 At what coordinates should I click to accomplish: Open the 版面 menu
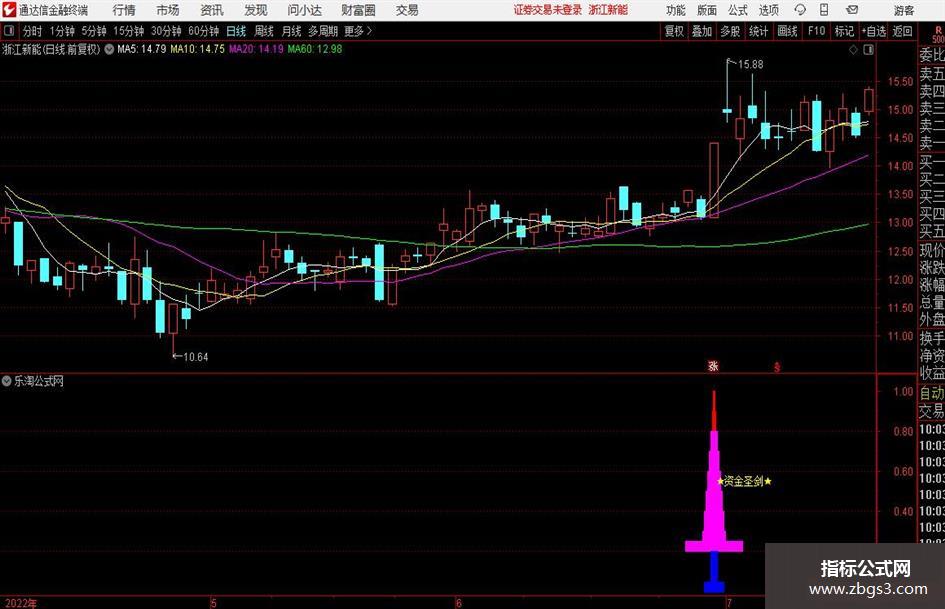706,10
